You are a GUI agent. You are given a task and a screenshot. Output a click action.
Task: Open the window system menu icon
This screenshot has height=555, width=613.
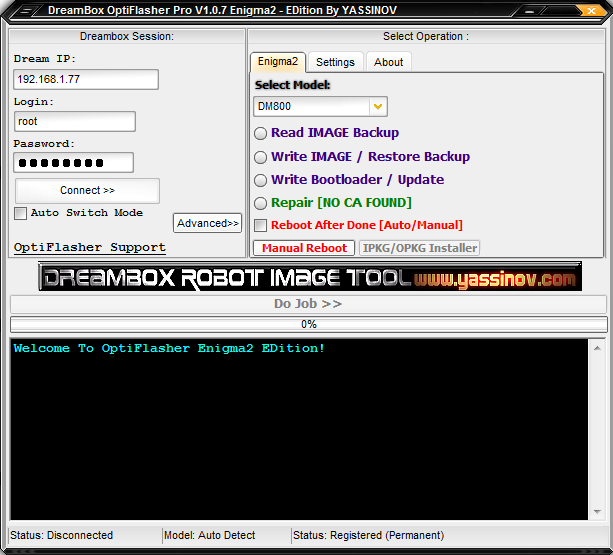coord(26,11)
